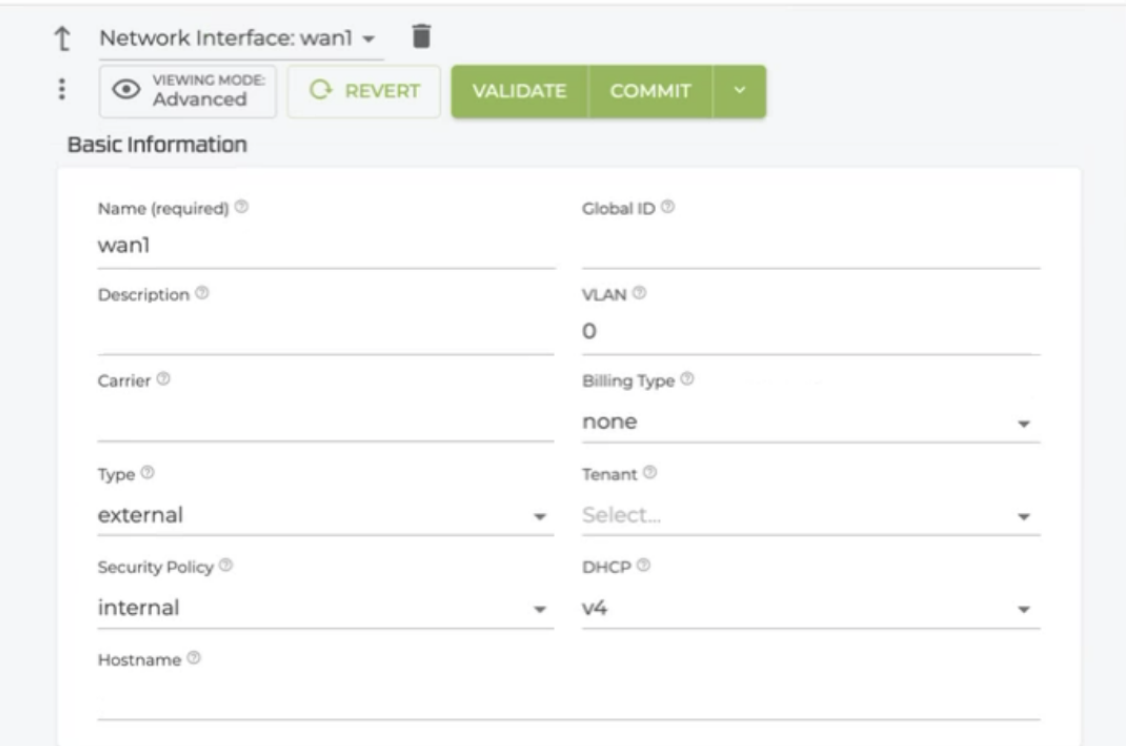Open DHCP dropdown set to v4
Screen dimensions: 1126x746
click(x=811, y=608)
